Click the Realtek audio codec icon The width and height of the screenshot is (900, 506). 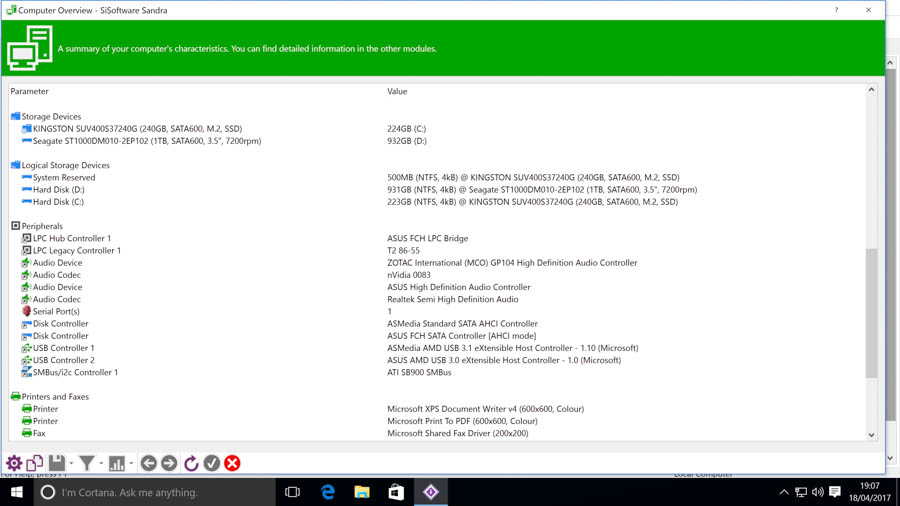(26, 299)
